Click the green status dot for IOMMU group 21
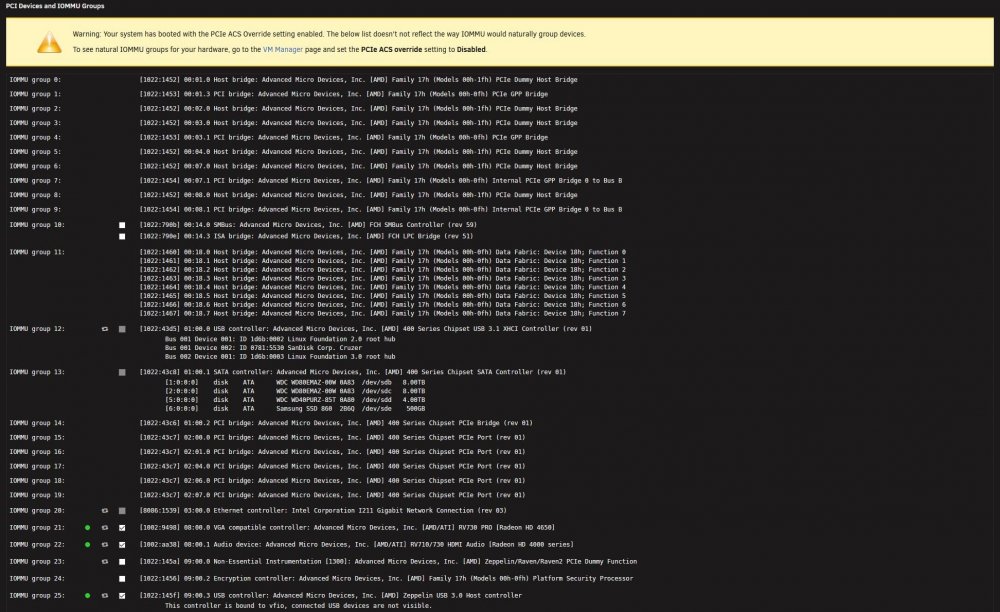Viewport: 1000px width, 612px height. coord(87,528)
